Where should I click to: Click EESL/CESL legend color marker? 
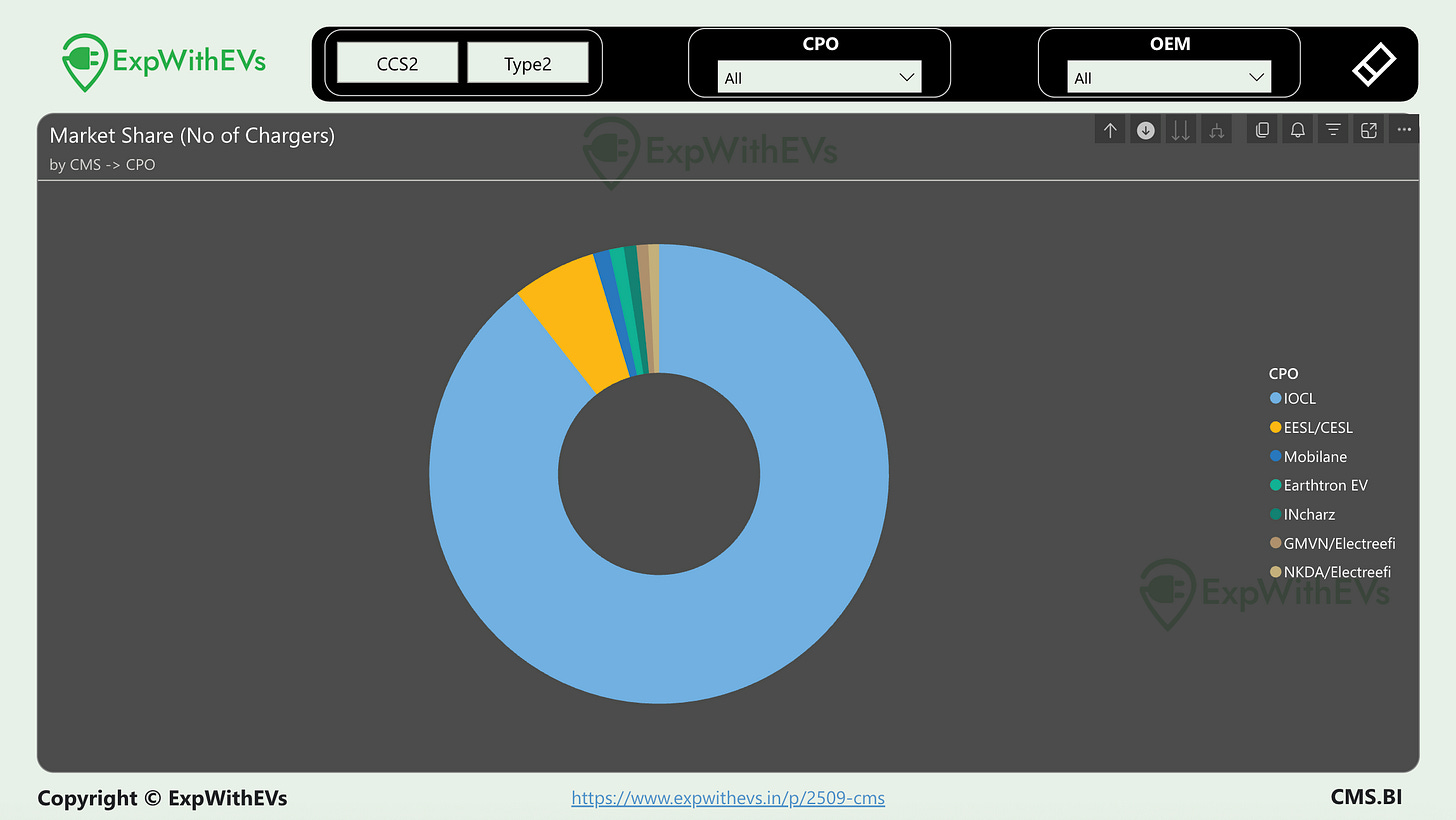tap(1275, 427)
